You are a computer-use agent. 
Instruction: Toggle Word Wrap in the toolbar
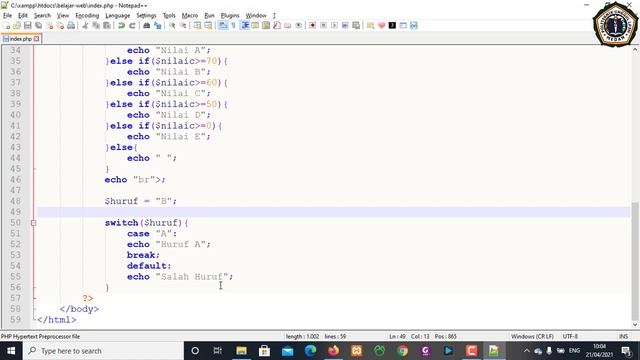tap(223, 25)
